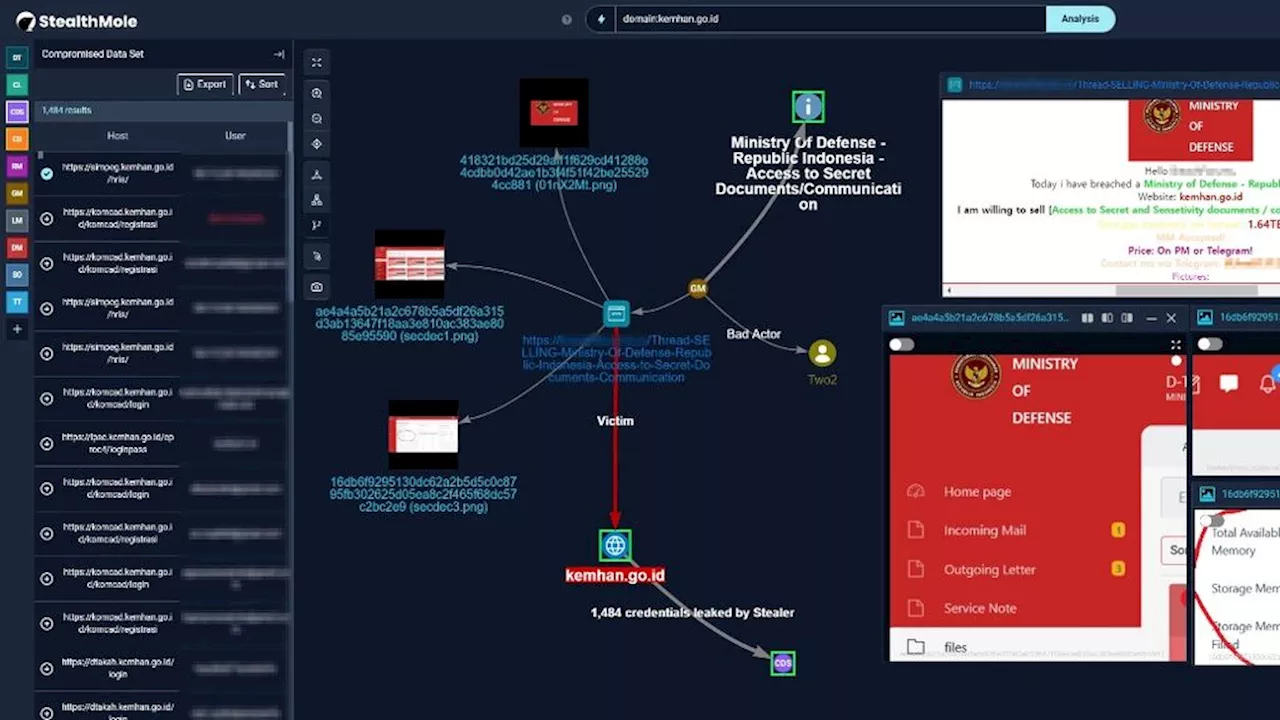Image resolution: width=1280 pixels, height=720 pixels.
Task: Click the Analysis button
Action: (1080, 19)
